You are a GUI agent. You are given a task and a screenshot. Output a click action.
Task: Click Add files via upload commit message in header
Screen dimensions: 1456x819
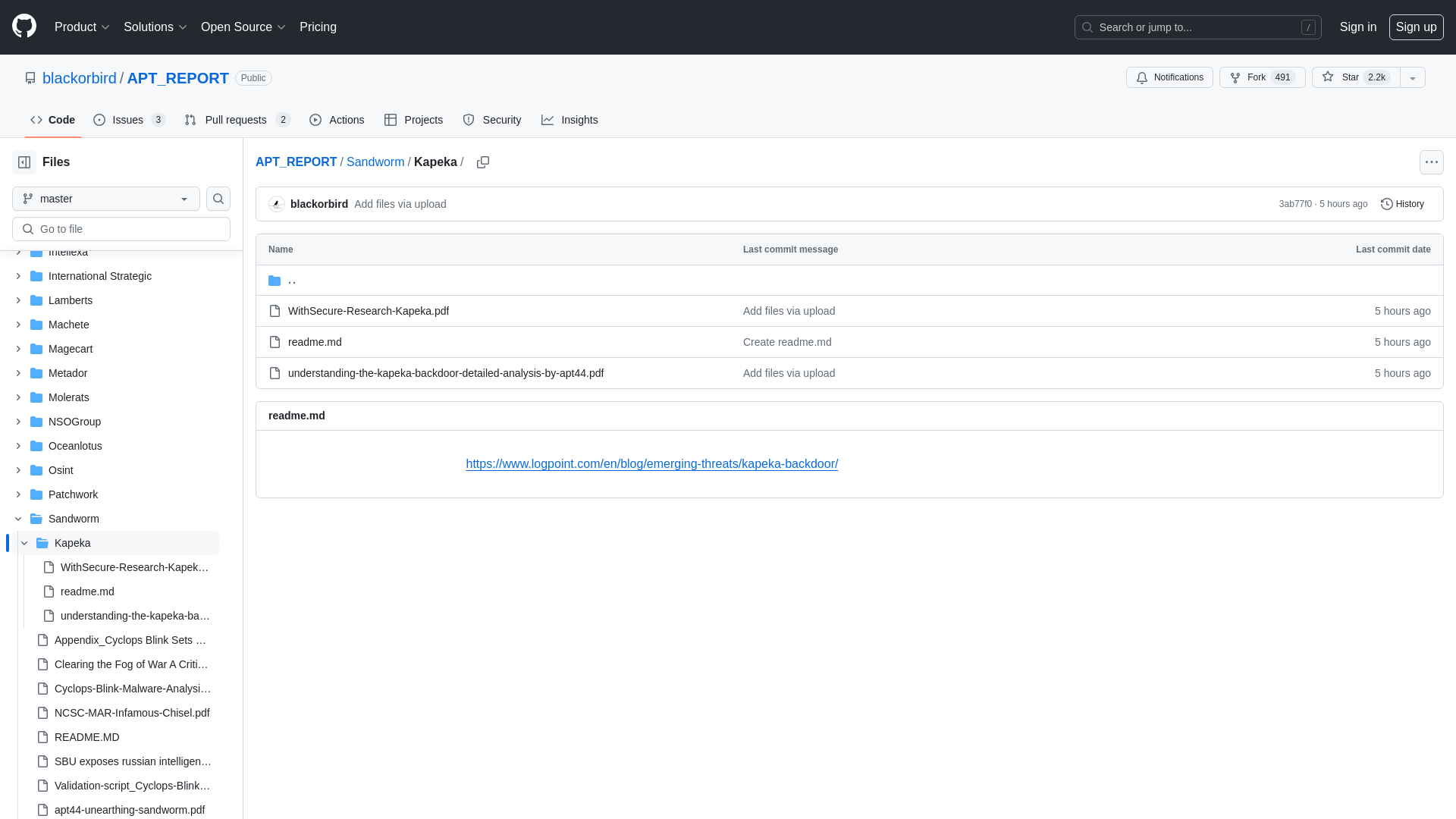(x=400, y=204)
